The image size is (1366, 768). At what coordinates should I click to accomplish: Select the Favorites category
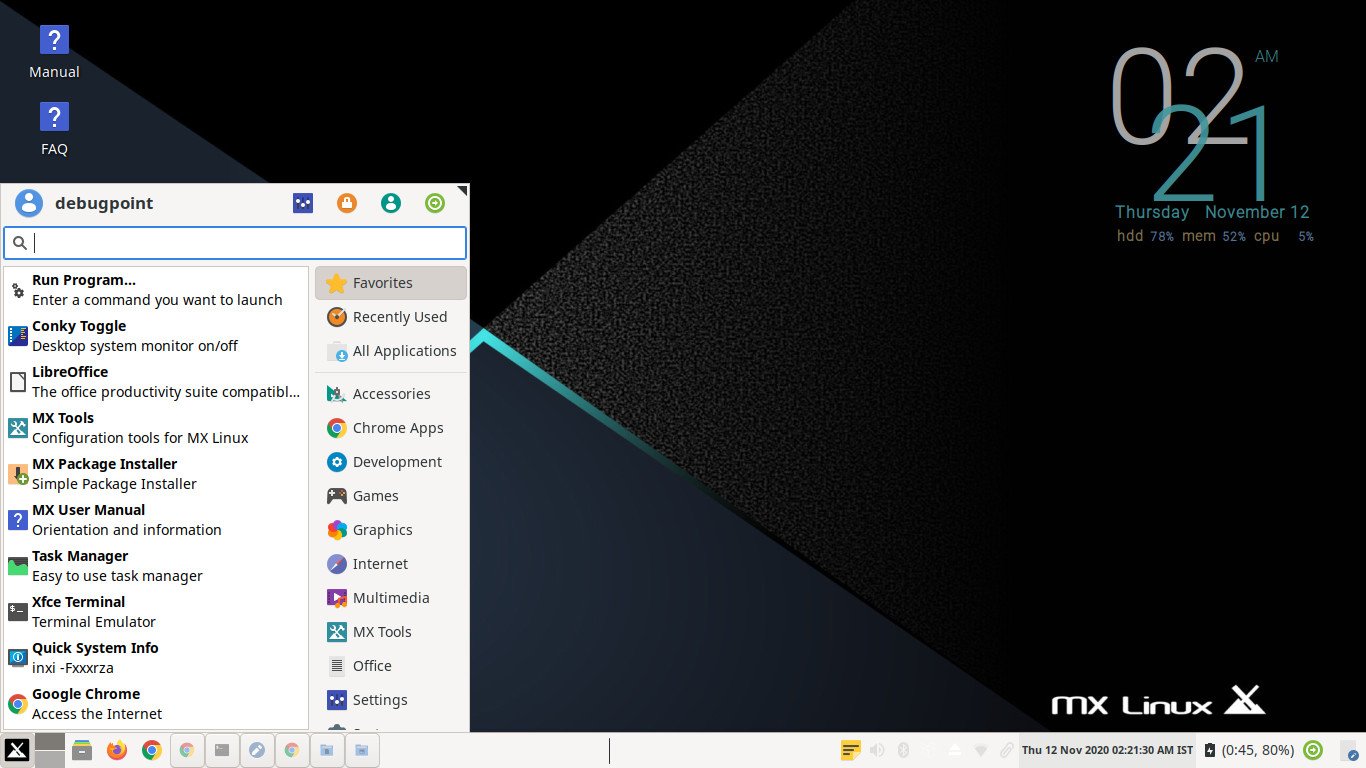(391, 283)
